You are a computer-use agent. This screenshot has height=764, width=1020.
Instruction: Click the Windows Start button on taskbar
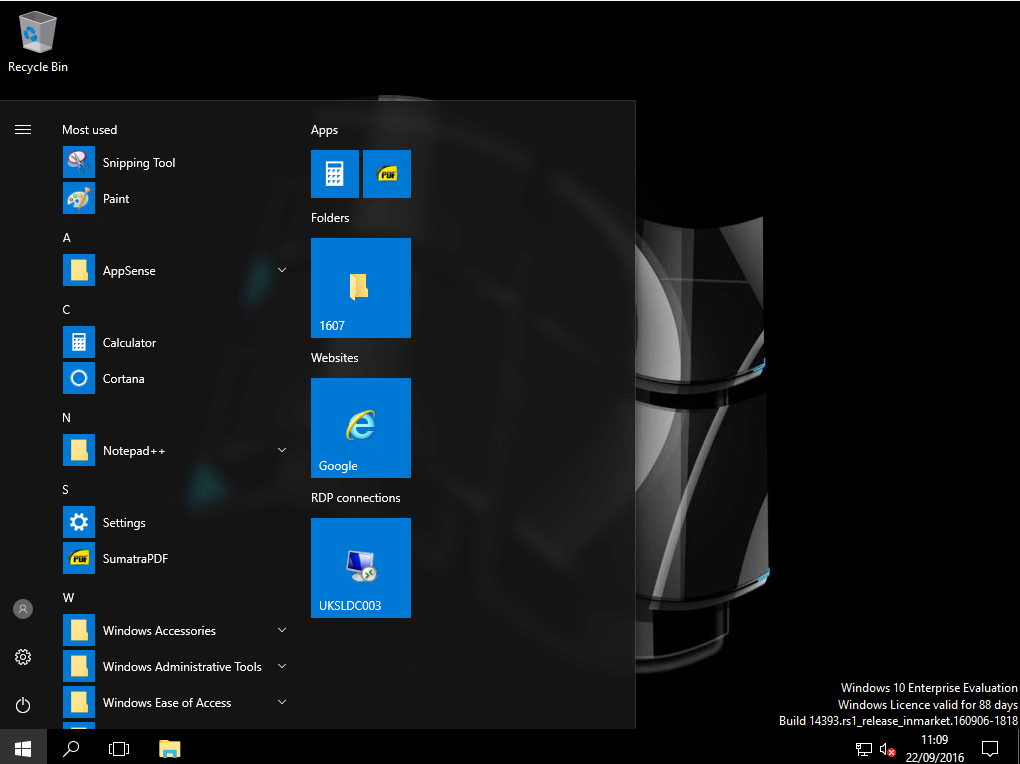(x=23, y=748)
